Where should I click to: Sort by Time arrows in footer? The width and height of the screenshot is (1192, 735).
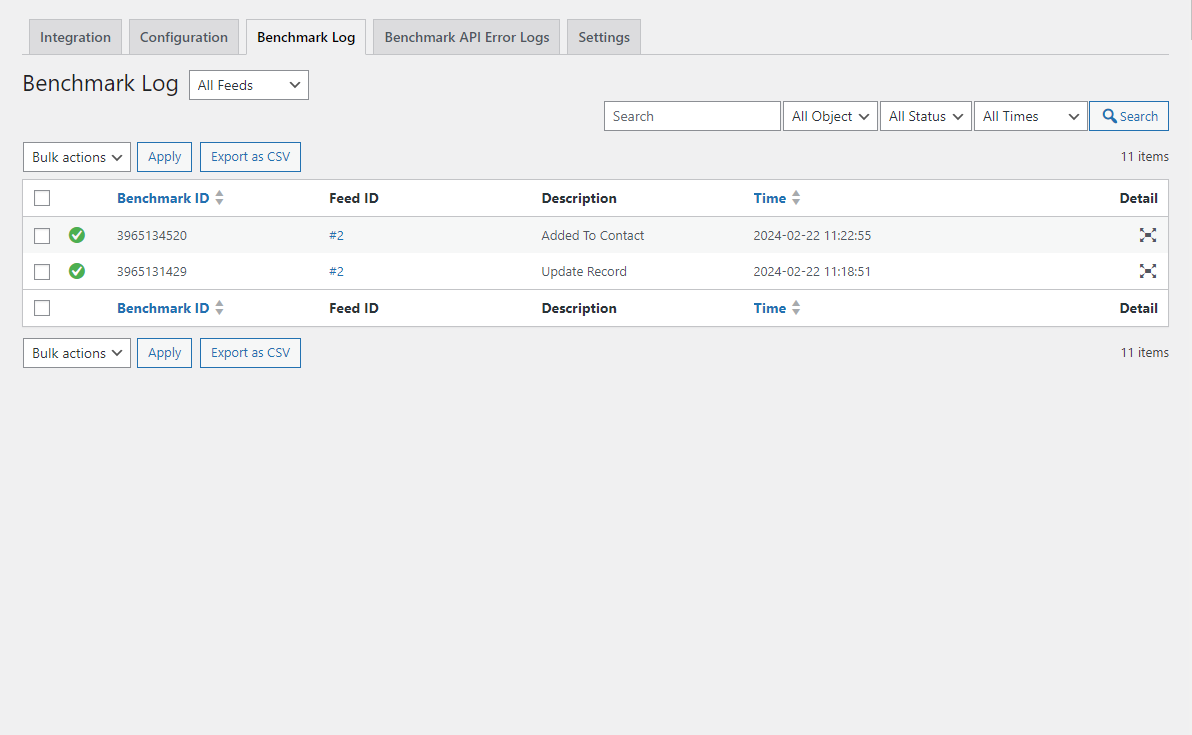click(x=796, y=308)
